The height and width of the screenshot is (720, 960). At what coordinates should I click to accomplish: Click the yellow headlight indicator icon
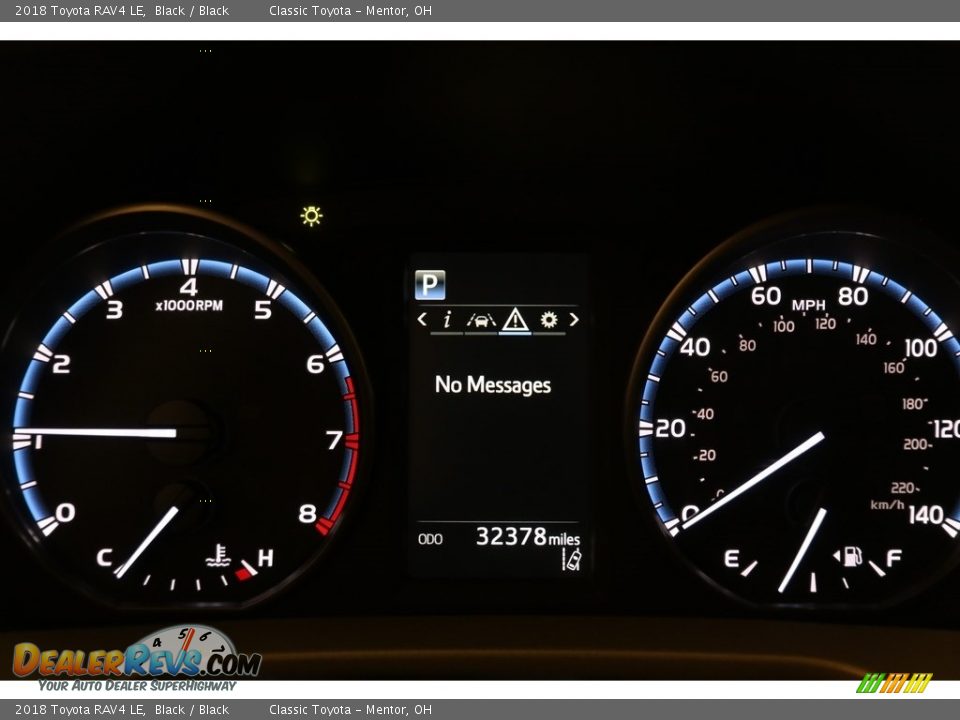[x=311, y=216]
